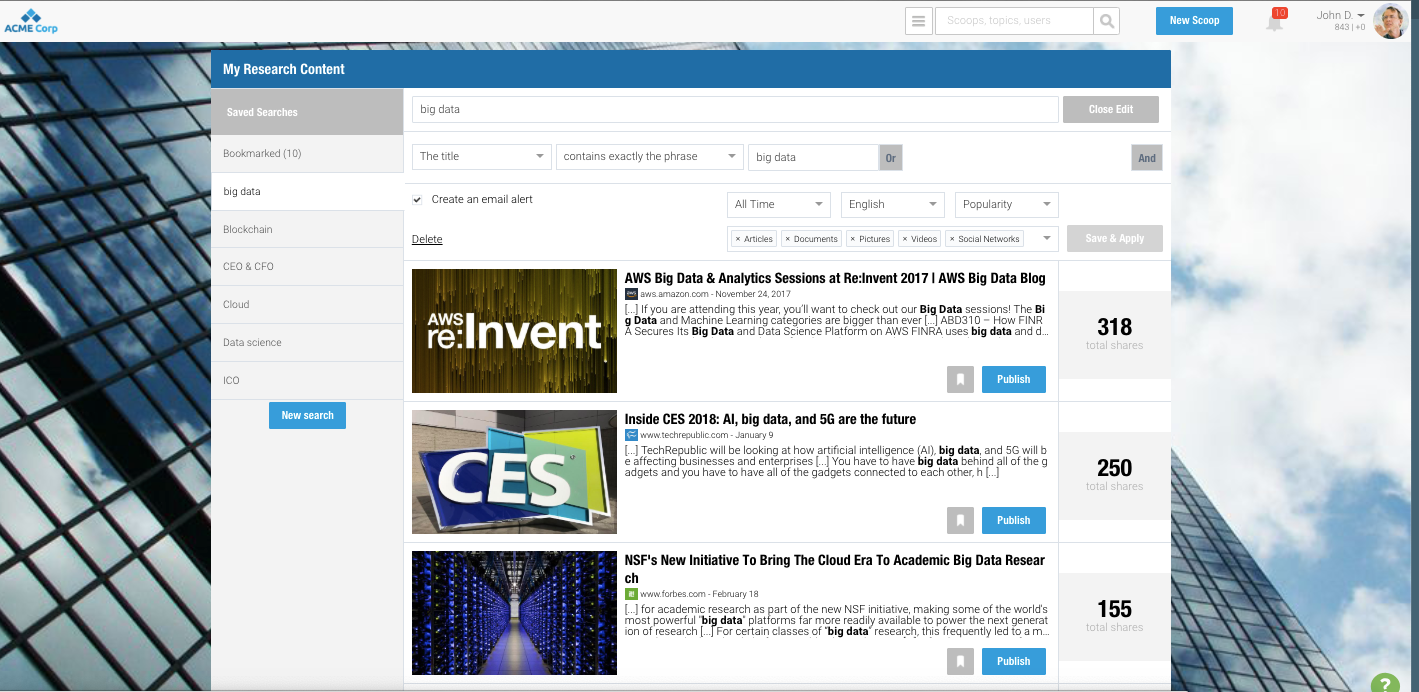This screenshot has width=1419, height=692.
Task: Click forbes.com source favicon
Action: point(631,594)
